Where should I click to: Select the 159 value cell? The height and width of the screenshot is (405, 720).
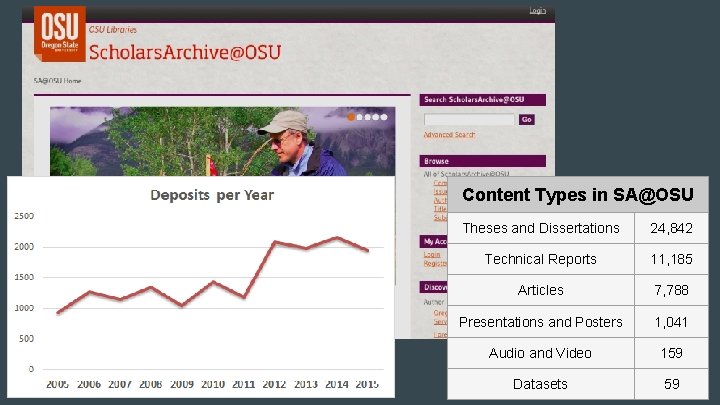point(672,353)
